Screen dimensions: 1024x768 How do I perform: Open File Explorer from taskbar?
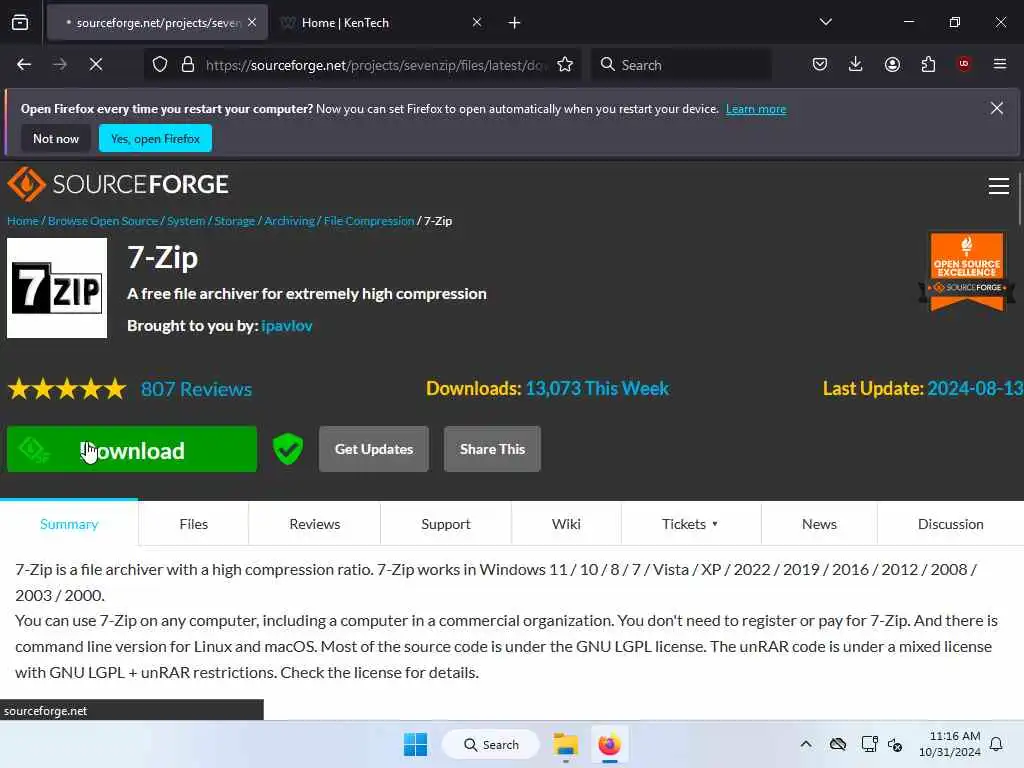(566, 744)
